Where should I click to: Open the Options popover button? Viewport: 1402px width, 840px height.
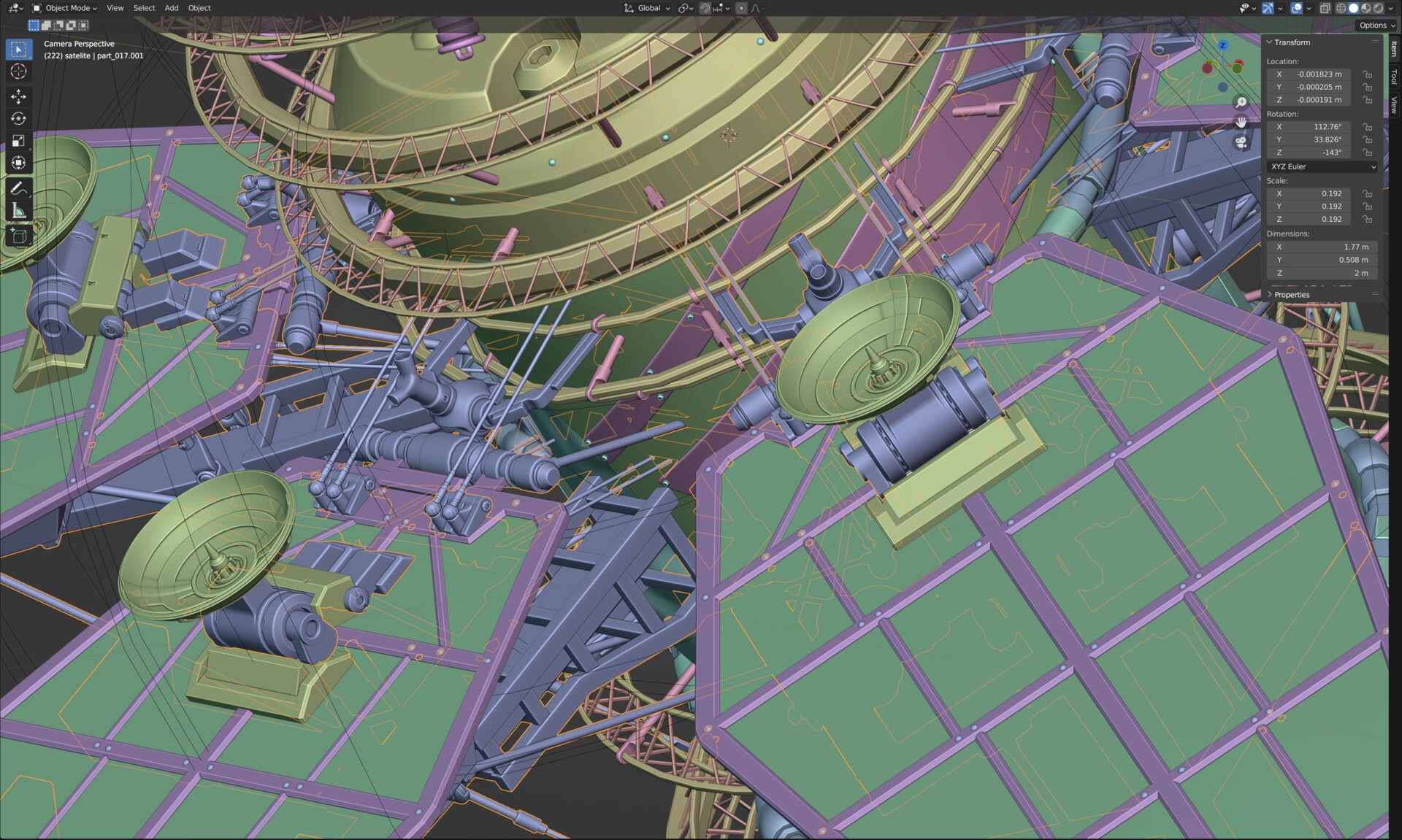coord(1376,25)
